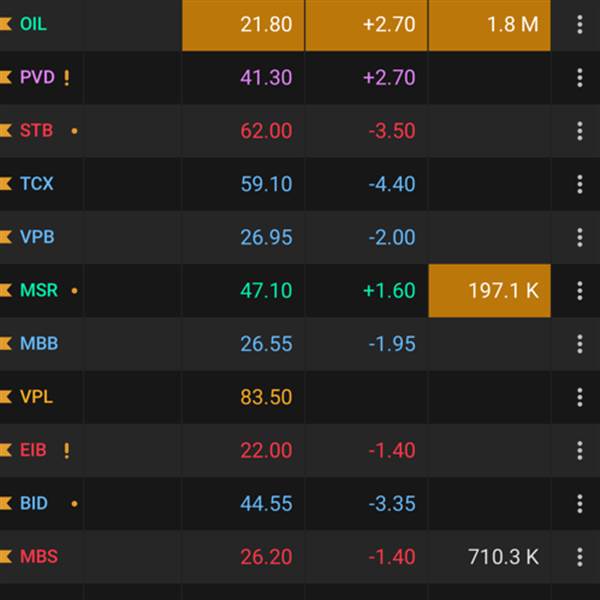The width and height of the screenshot is (600, 600).
Task: Open the three-dot menu for OIL
Action: (579, 24)
